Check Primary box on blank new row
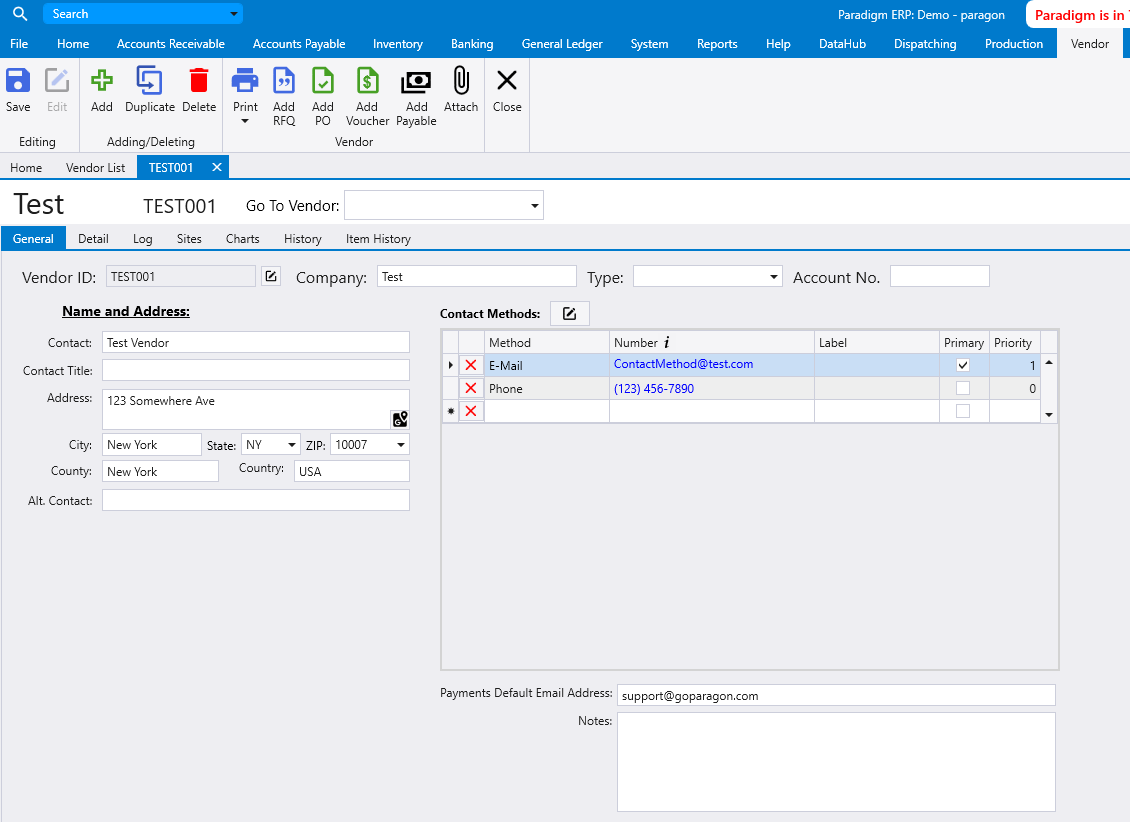Screen dimensions: 1130x822 point(963,411)
